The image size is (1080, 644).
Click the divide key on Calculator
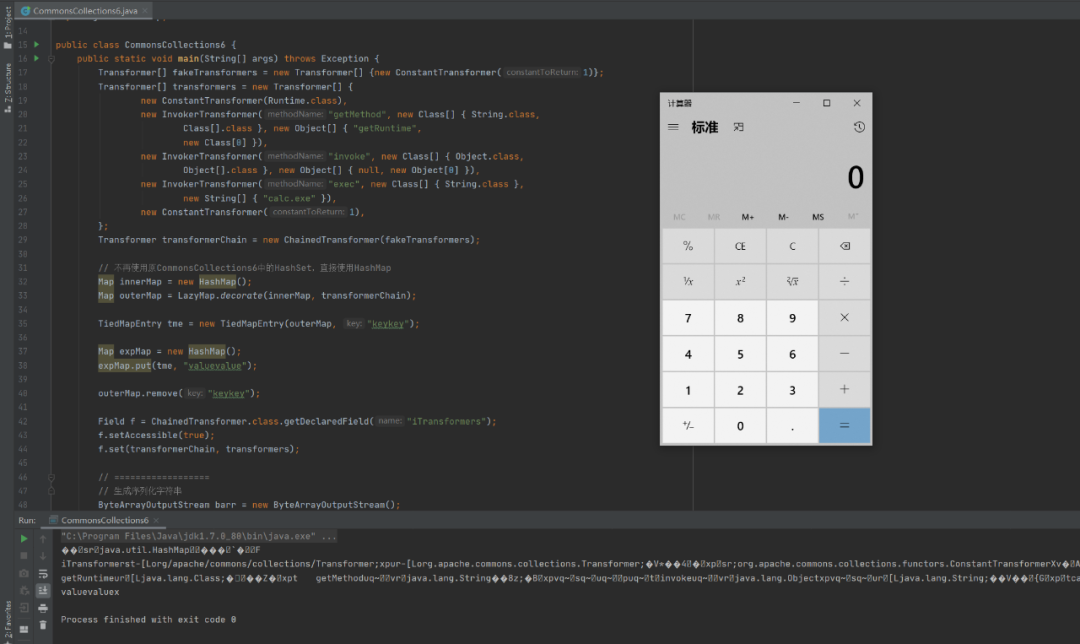click(844, 282)
